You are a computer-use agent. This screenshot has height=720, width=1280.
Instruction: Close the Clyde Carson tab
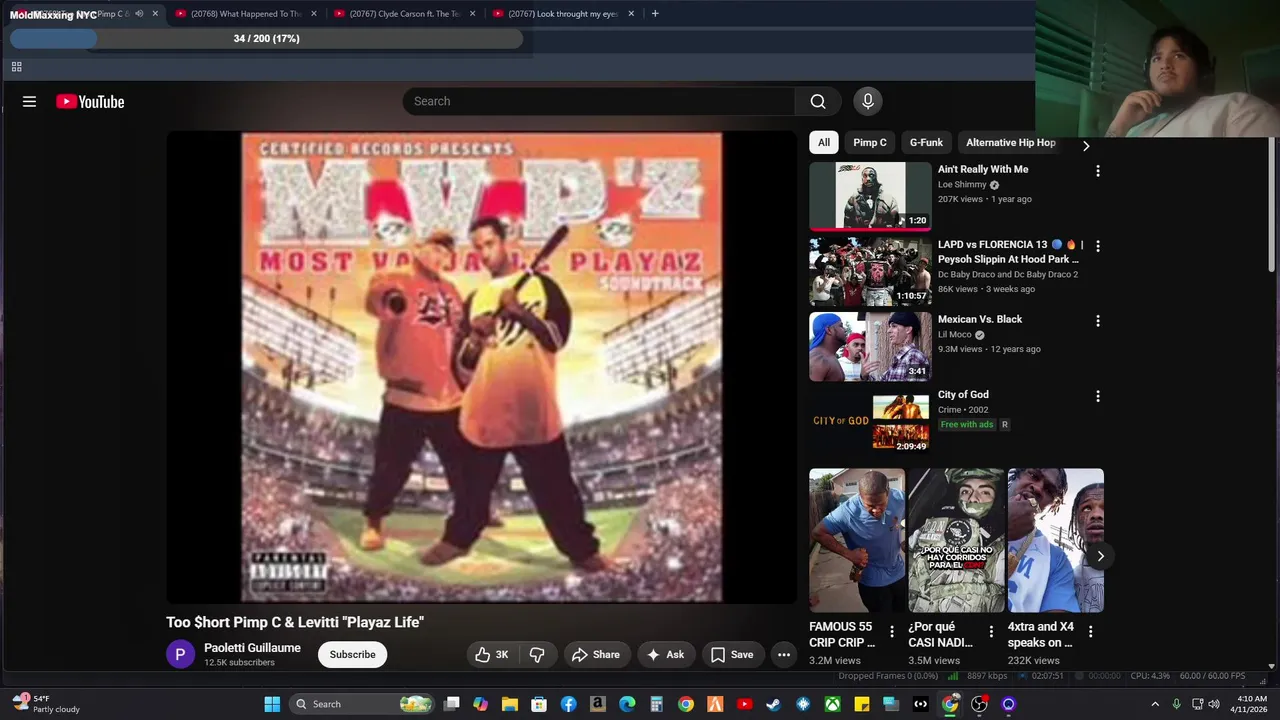click(472, 14)
